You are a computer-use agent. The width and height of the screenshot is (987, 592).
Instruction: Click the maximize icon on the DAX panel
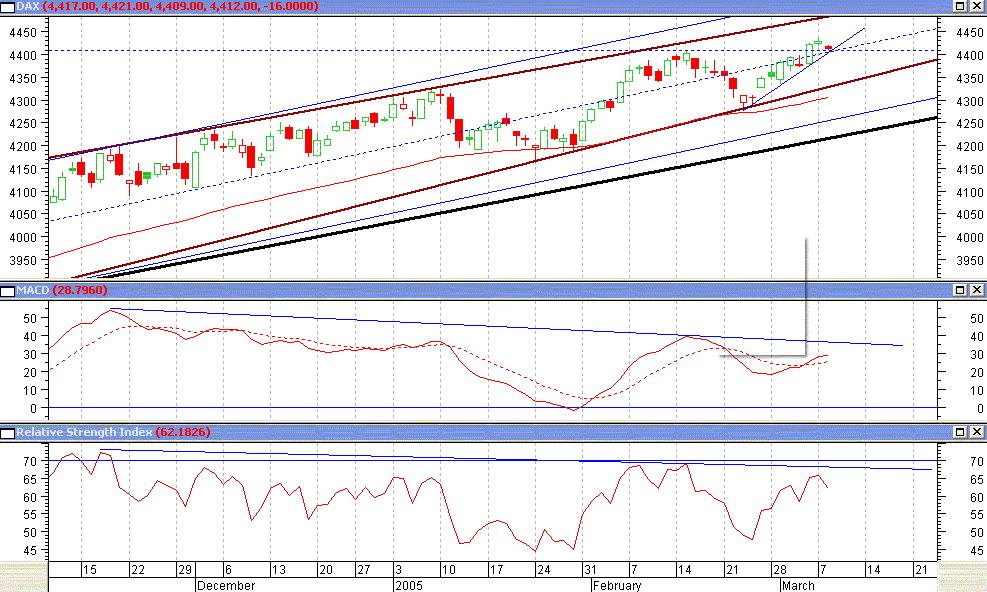961,7
